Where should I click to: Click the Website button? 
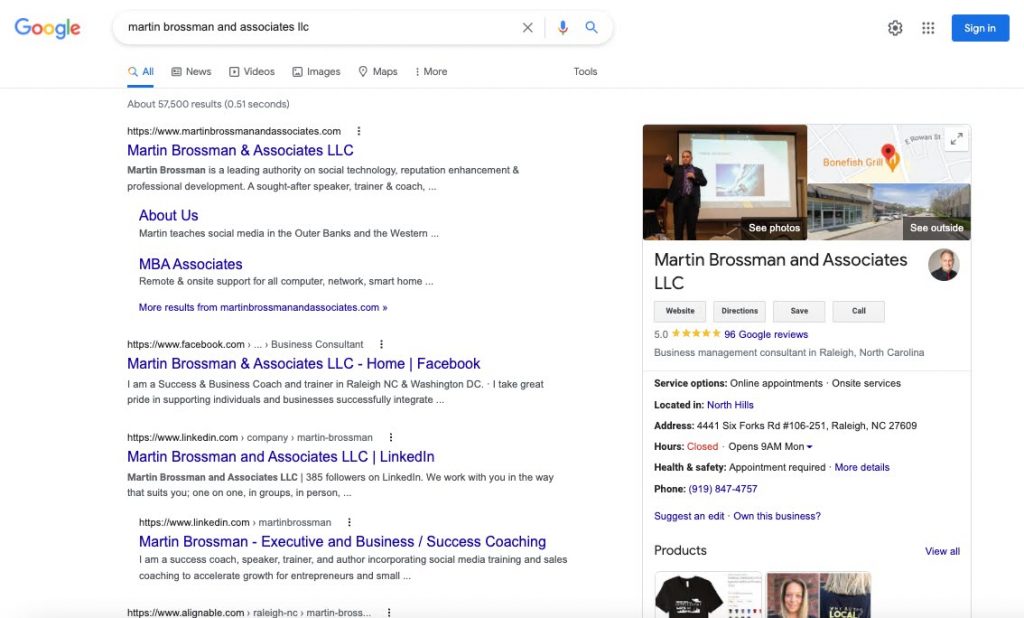[x=680, y=311]
